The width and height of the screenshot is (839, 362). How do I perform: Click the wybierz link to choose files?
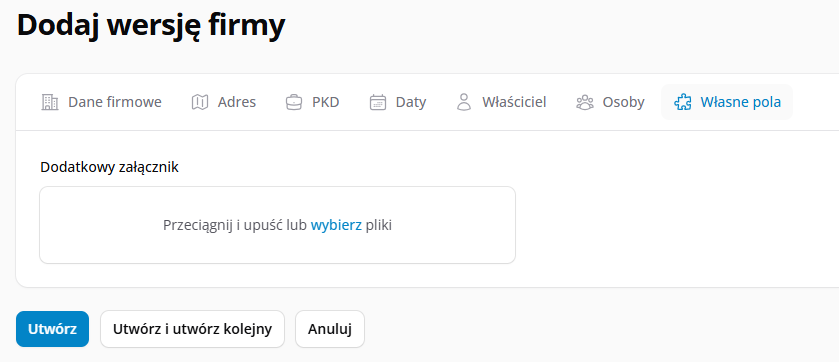point(336,226)
